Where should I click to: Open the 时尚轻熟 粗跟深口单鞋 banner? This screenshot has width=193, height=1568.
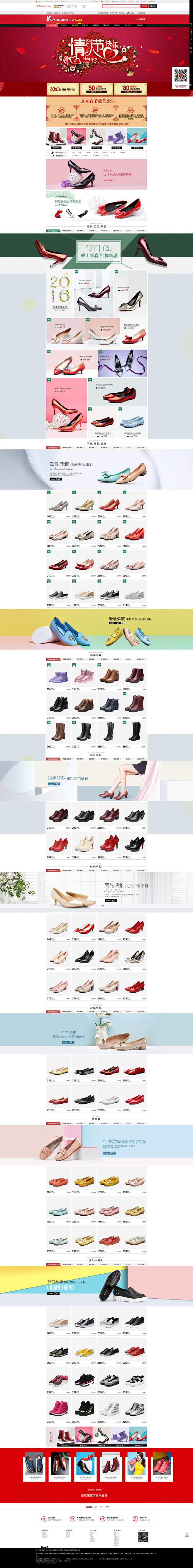(x=97, y=780)
